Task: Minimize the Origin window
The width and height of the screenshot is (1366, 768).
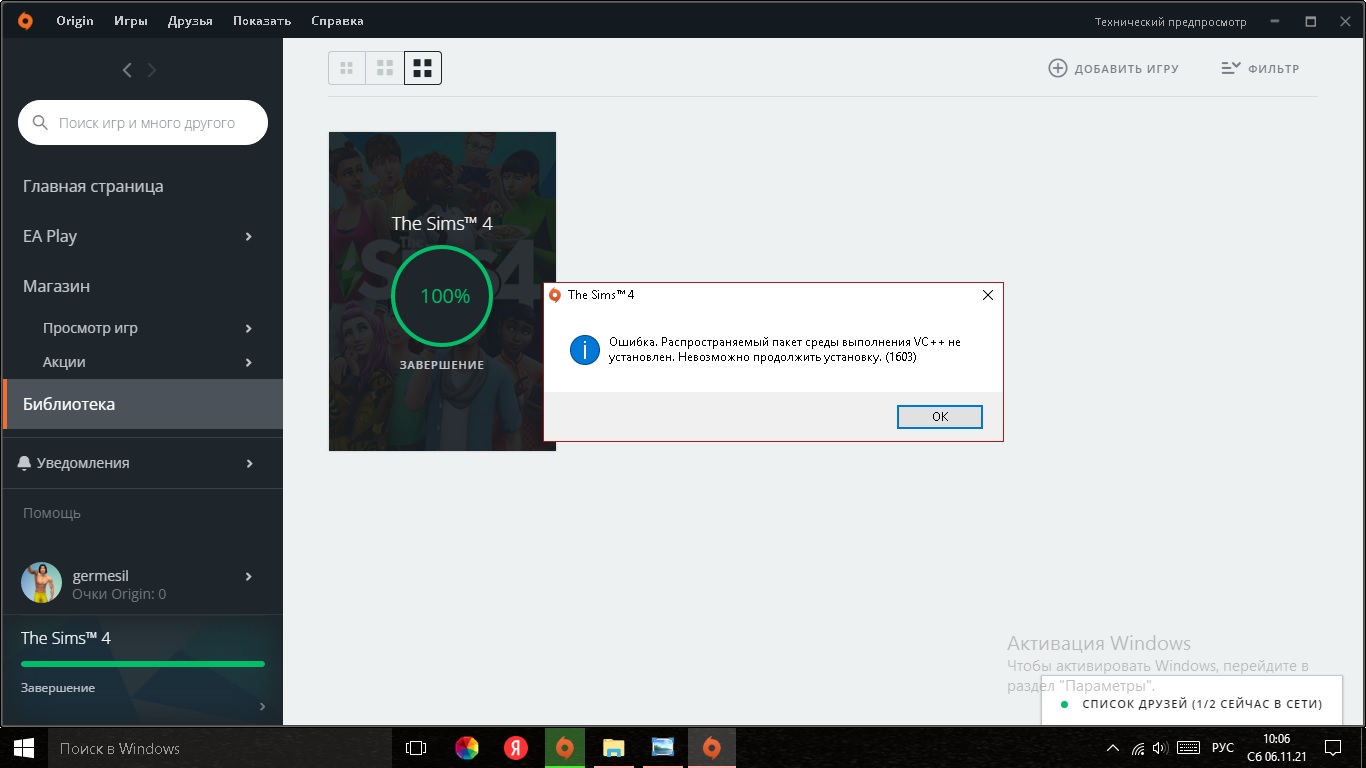Action: click(x=1274, y=21)
